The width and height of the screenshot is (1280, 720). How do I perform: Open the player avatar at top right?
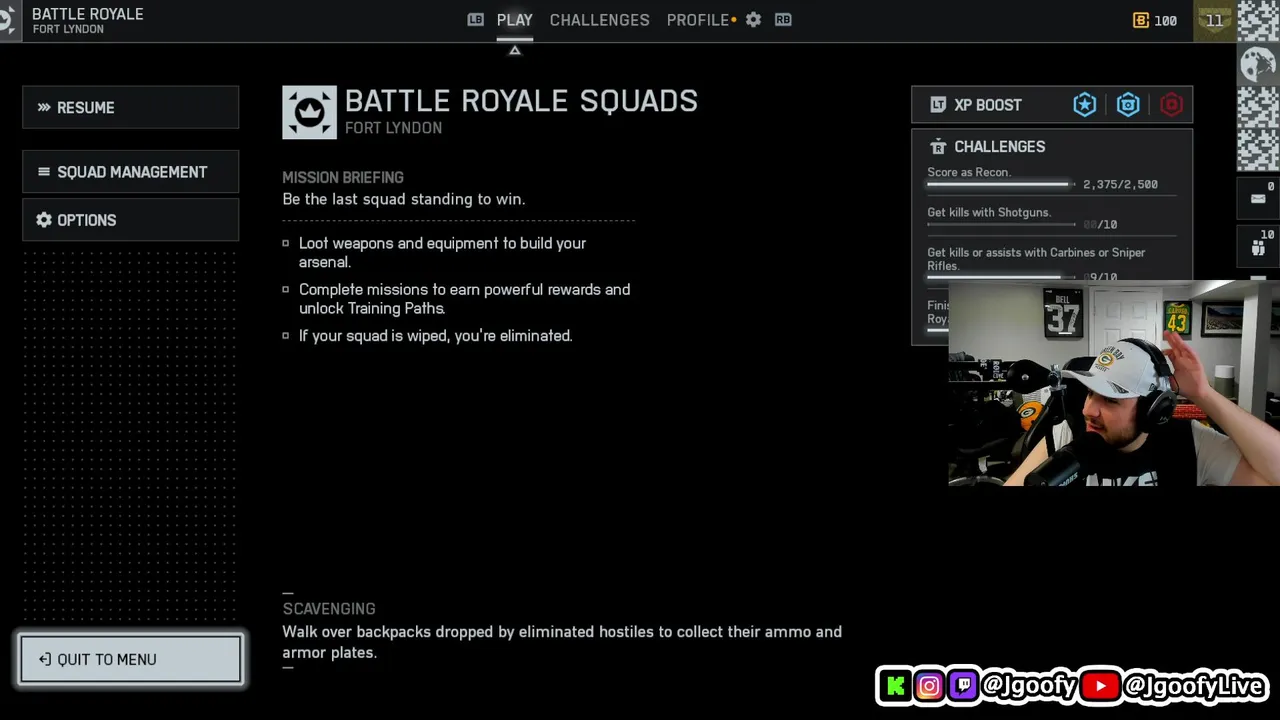click(1258, 64)
